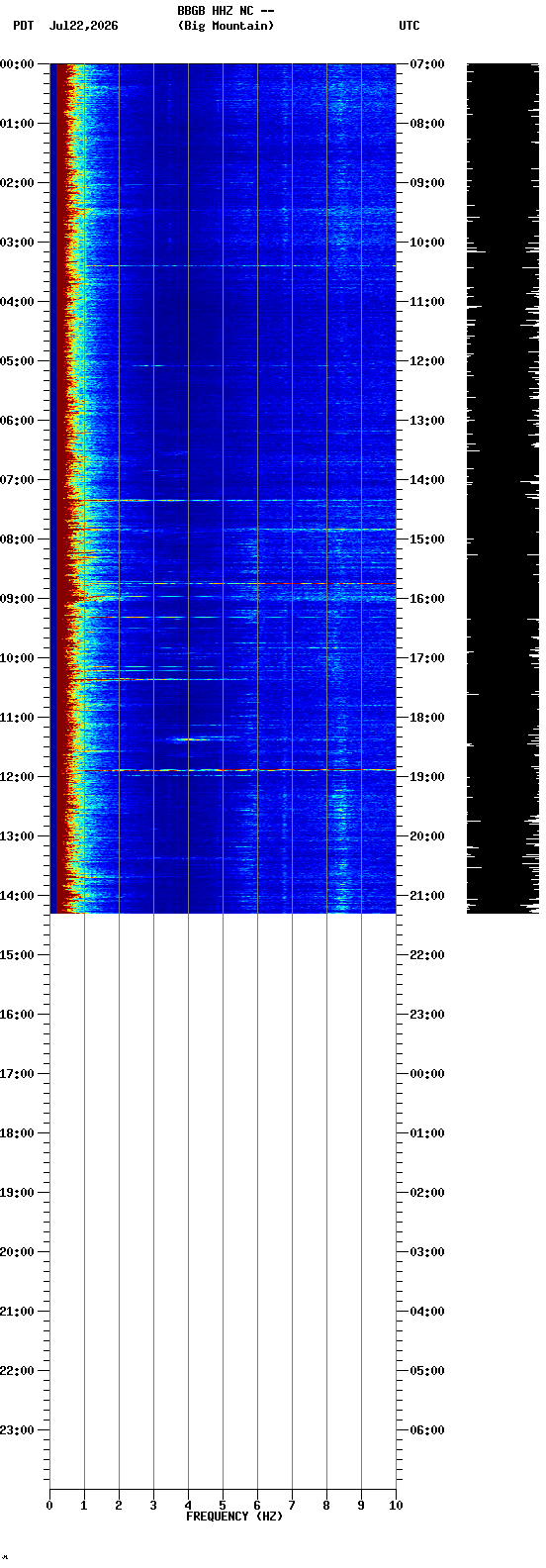Click the red low-frequency band of the spectrogram

pos(61,487)
